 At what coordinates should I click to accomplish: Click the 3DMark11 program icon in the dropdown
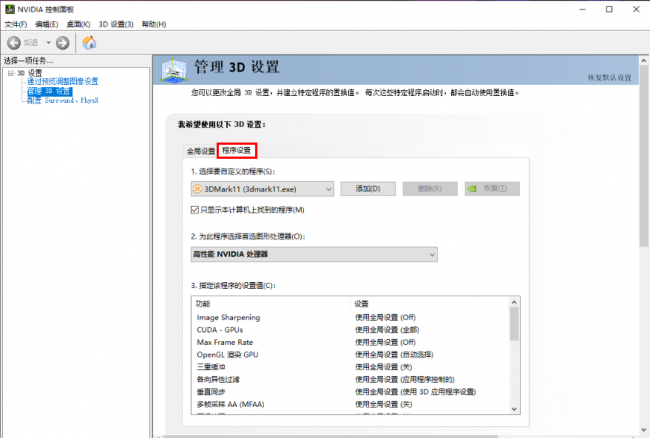pyautogui.click(x=197, y=189)
